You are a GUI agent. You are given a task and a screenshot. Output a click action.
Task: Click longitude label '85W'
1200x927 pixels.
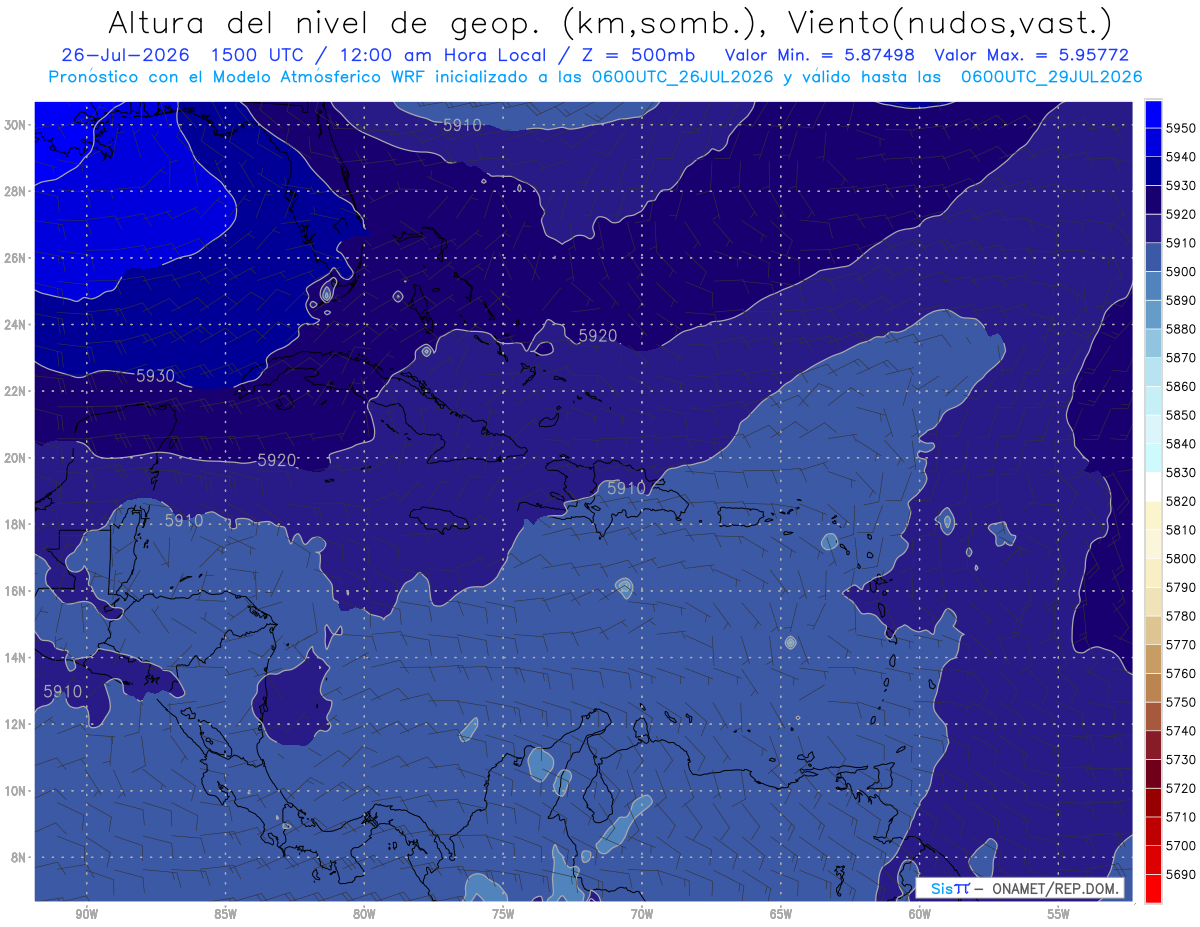tap(225, 915)
